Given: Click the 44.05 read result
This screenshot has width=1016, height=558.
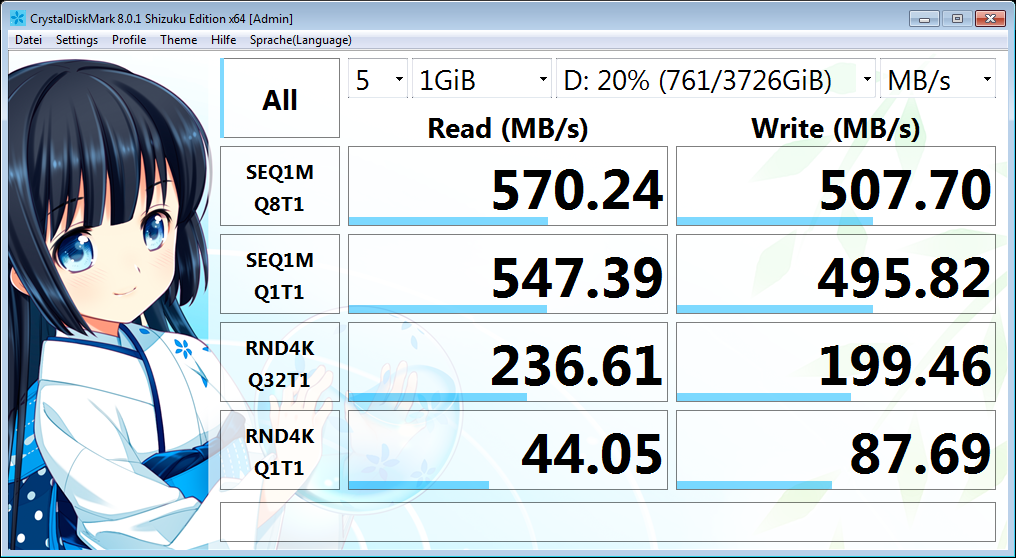Looking at the screenshot, I should [508, 450].
